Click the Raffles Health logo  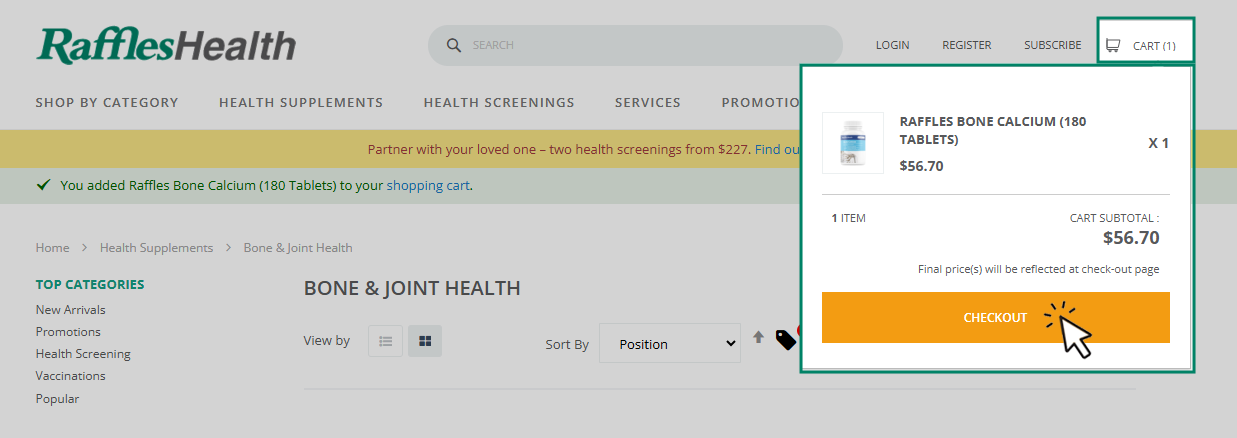tap(166, 46)
